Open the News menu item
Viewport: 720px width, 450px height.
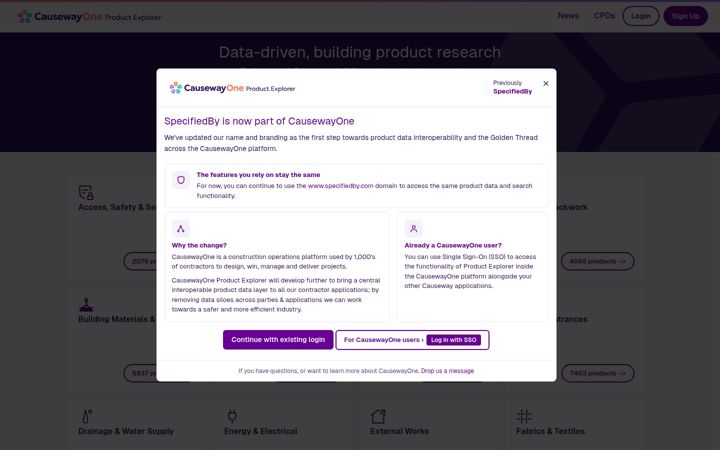pyautogui.click(x=568, y=16)
